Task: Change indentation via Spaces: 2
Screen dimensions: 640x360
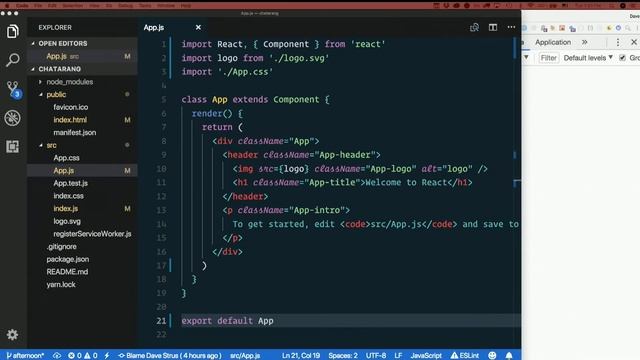Action: (x=343, y=356)
